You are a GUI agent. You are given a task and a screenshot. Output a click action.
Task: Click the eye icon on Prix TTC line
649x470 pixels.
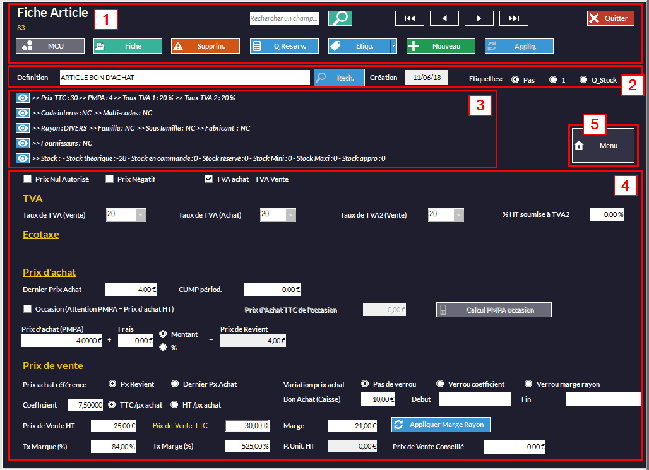click(x=23, y=99)
